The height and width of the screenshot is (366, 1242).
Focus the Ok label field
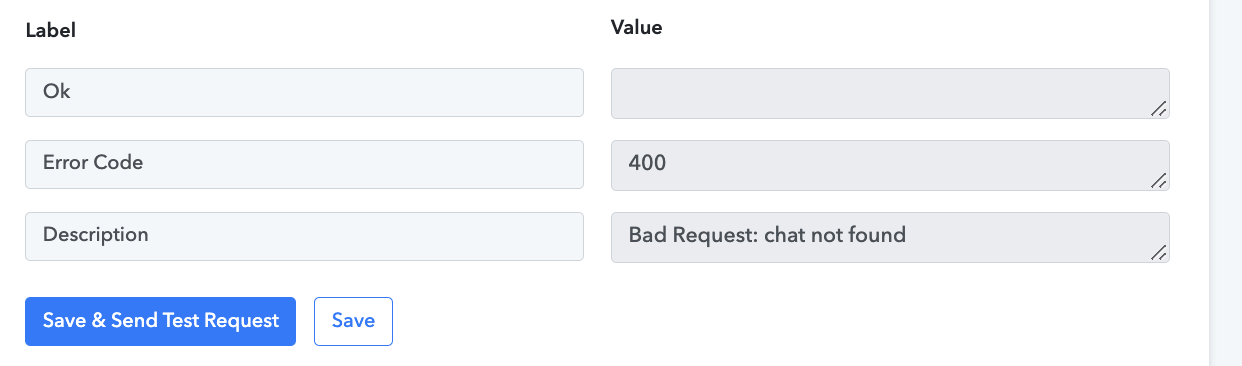[304, 92]
